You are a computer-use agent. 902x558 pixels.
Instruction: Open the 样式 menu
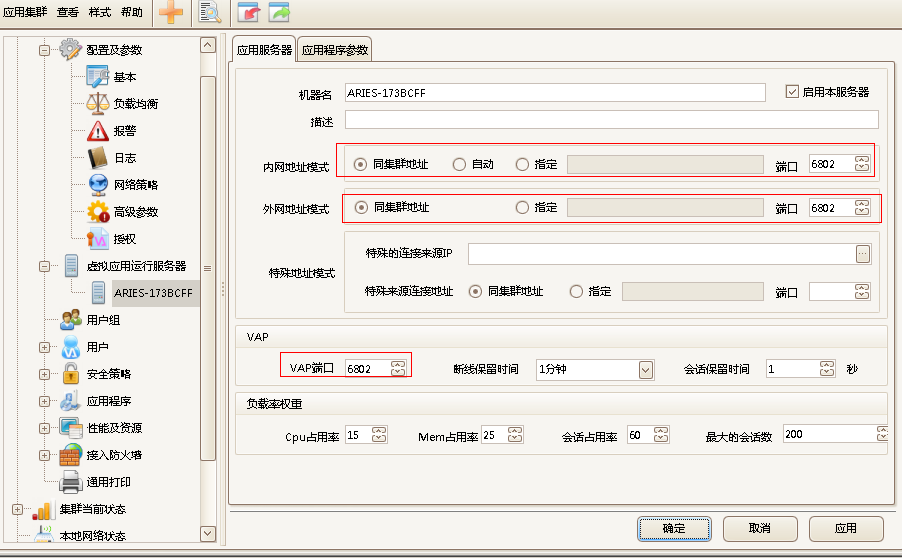tap(100, 12)
